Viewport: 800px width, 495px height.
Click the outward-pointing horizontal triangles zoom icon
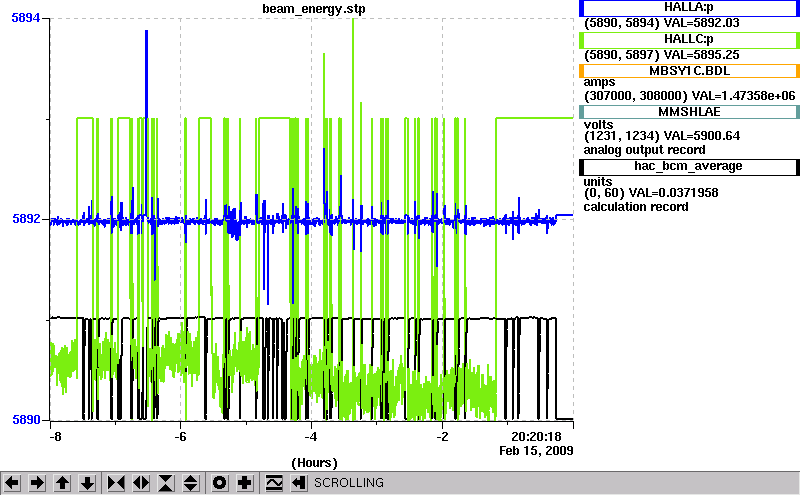pos(141,483)
